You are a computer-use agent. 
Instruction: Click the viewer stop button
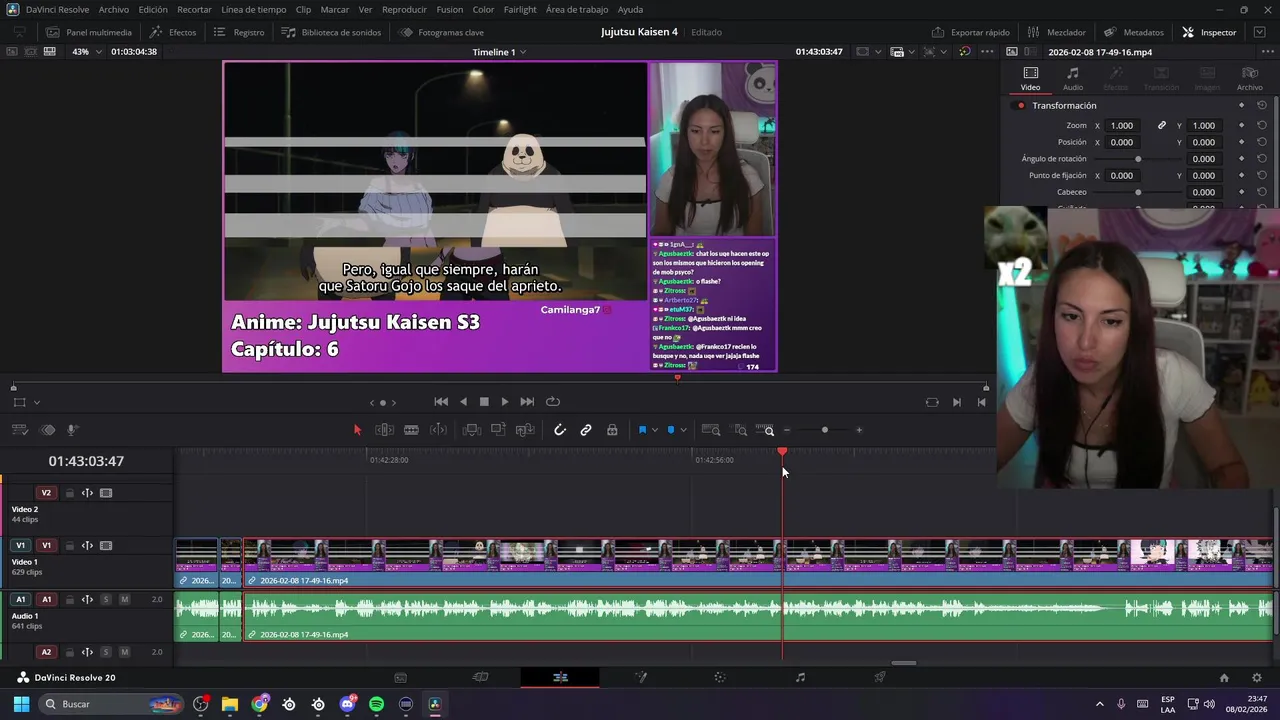[x=484, y=402]
